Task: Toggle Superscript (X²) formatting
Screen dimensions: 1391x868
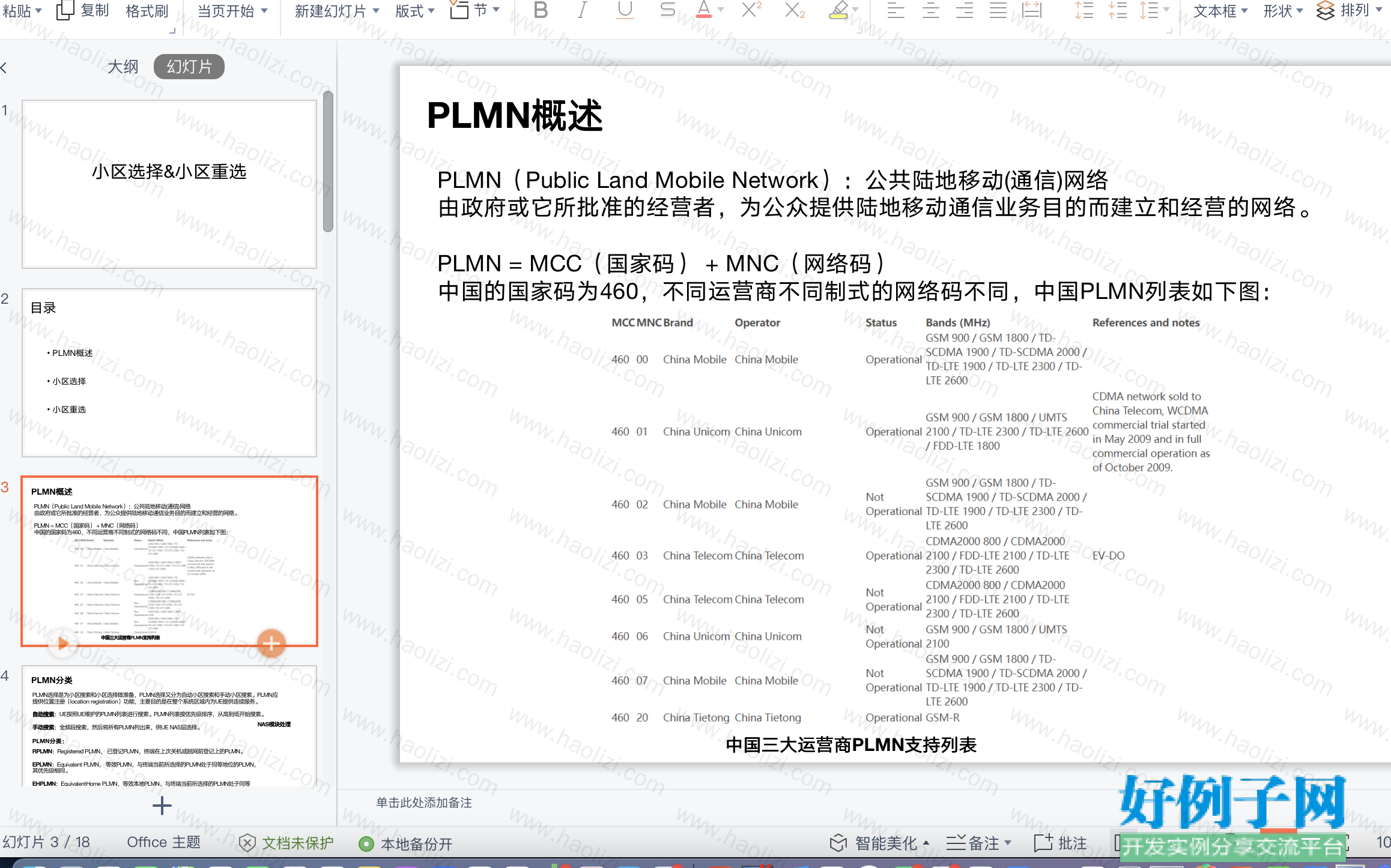Action: tap(751, 10)
